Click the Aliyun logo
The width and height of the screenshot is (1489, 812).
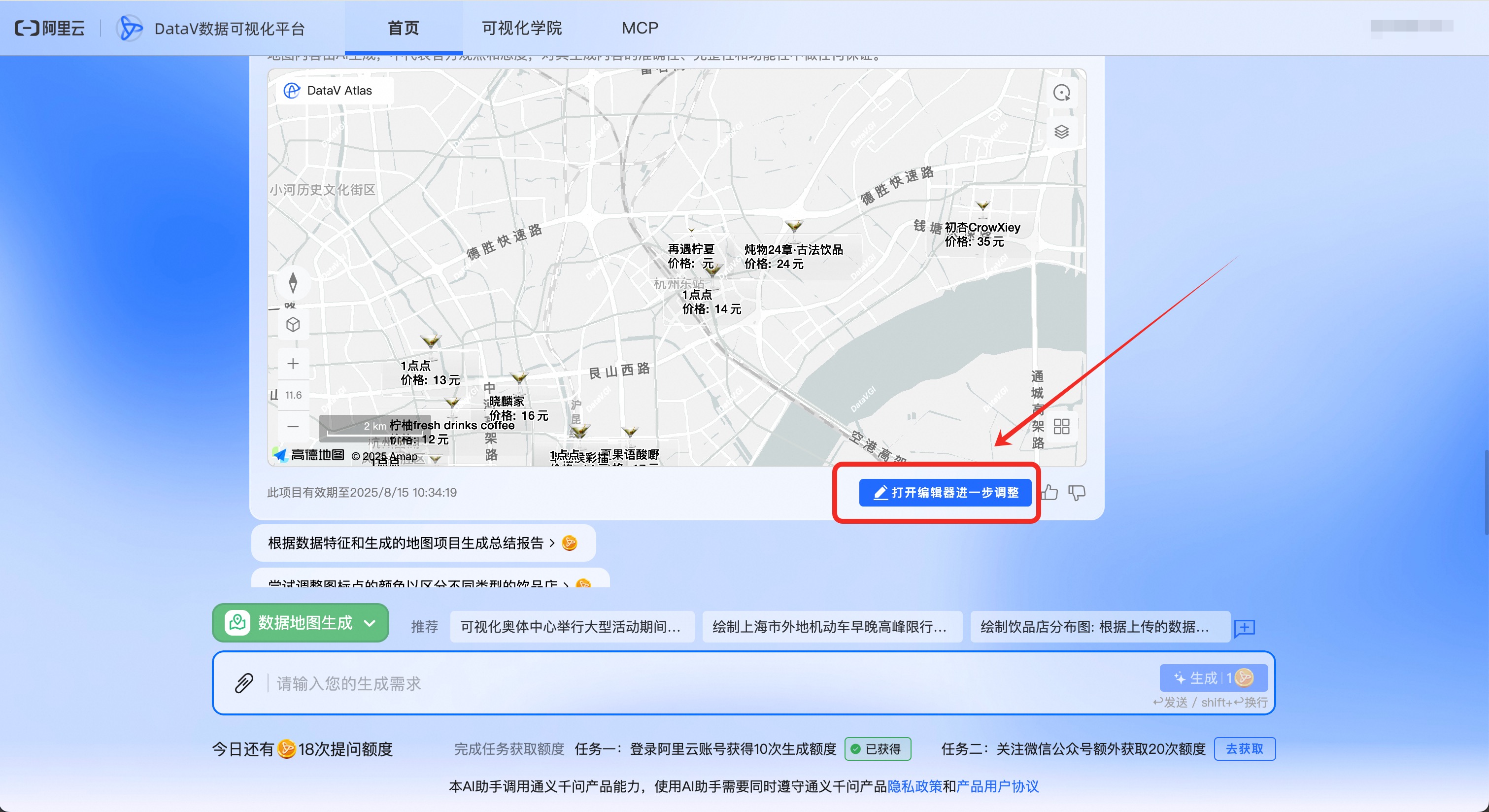(x=50, y=28)
